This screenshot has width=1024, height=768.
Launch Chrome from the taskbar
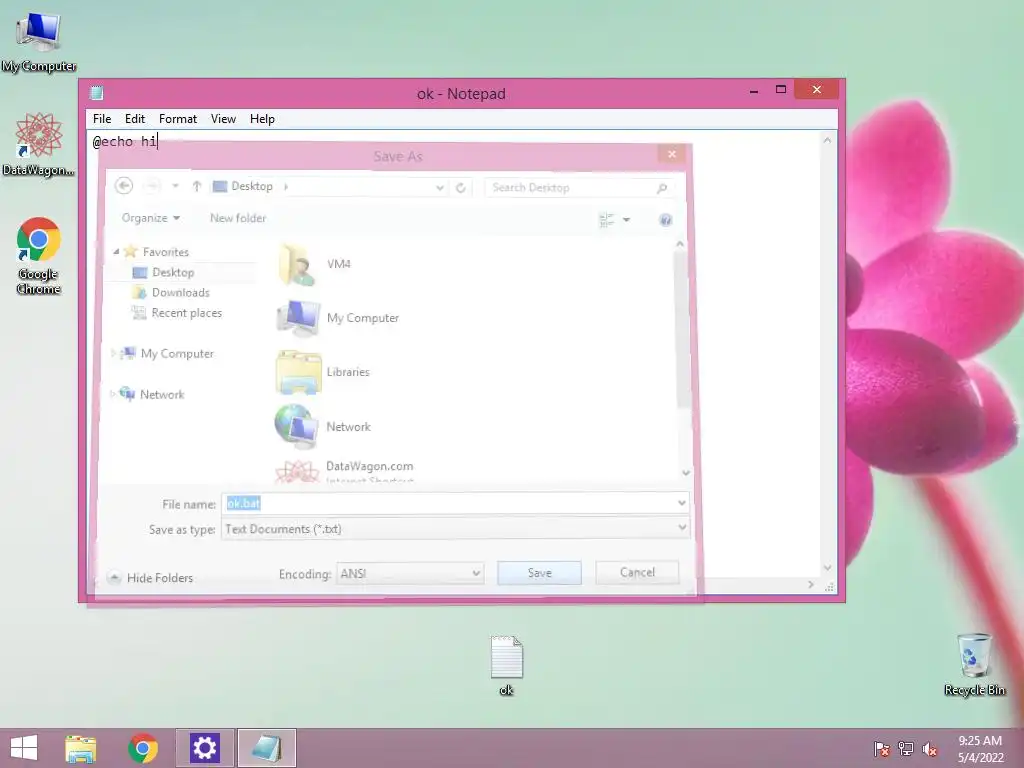click(143, 748)
